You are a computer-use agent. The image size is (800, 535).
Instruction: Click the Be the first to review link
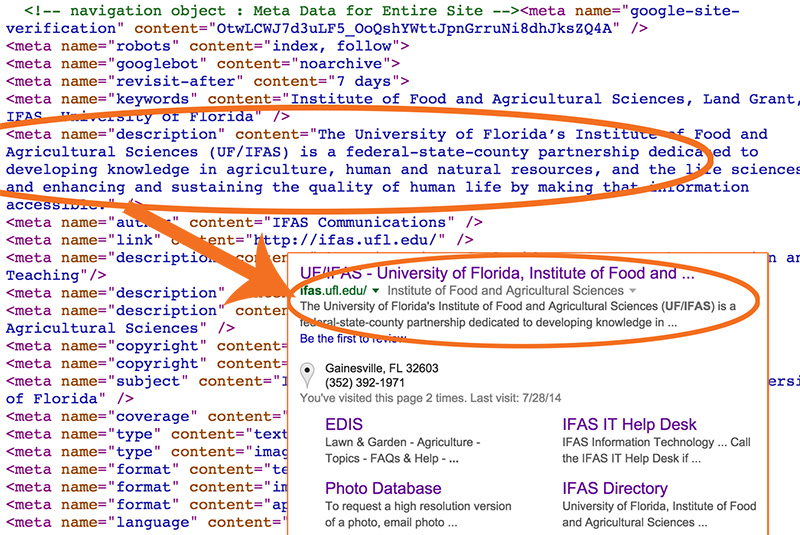(x=353, y=339)
